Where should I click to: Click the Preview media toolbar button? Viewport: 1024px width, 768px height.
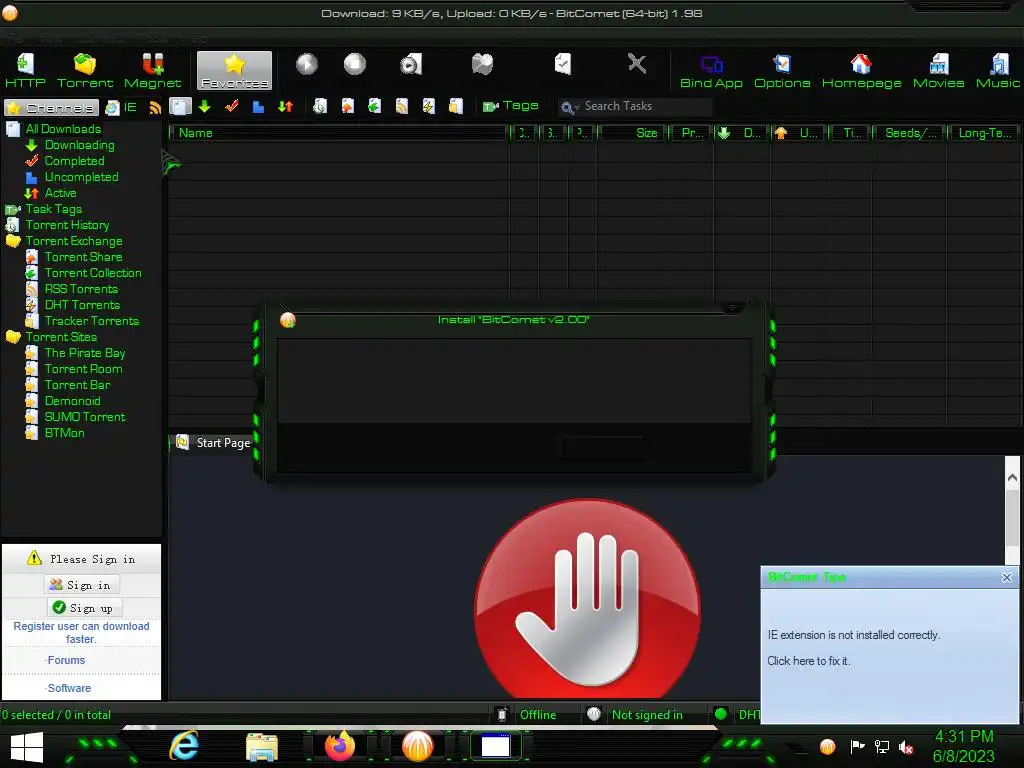[411, 64]
